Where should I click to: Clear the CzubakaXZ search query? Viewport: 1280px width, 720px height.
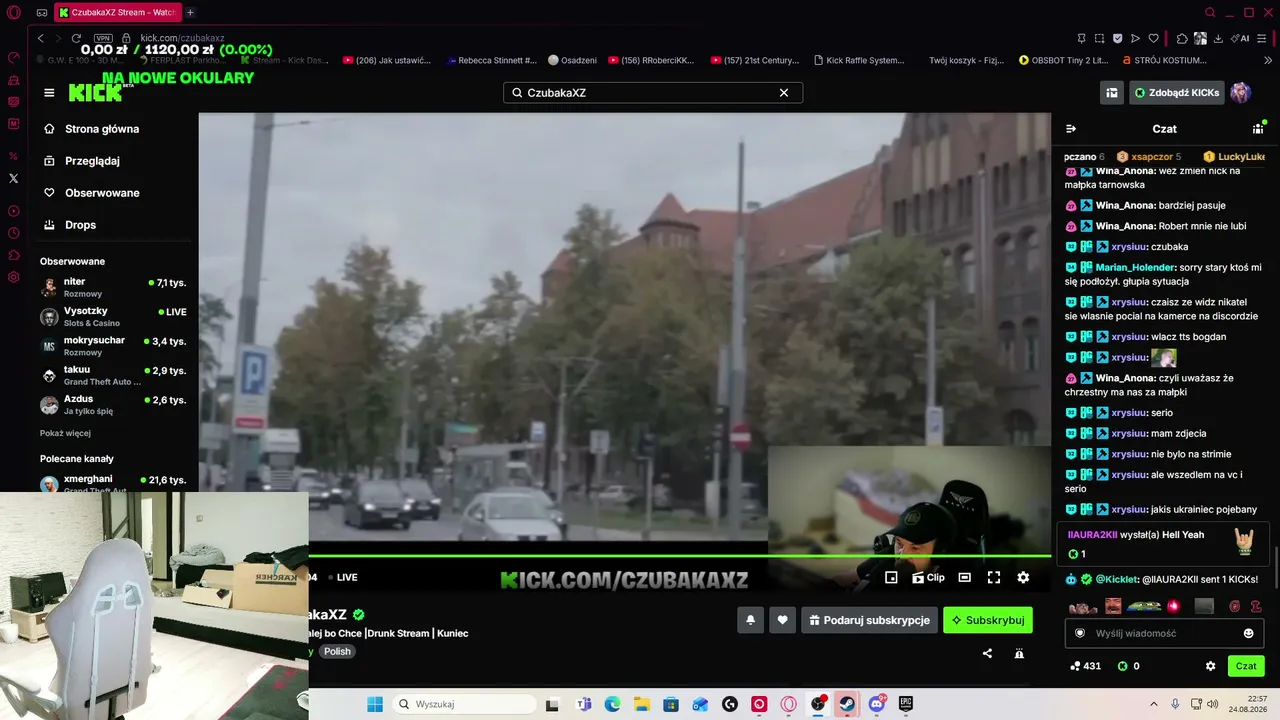[x=784, y=93]
